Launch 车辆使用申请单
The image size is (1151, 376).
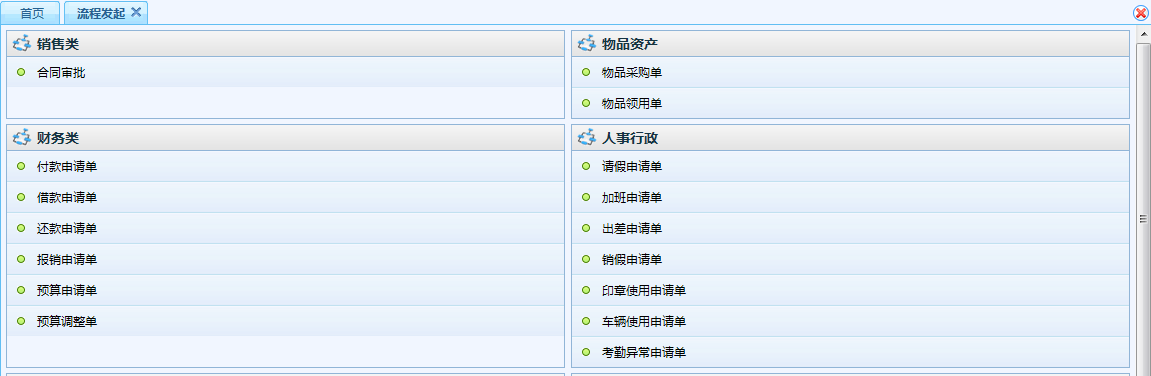644,321
